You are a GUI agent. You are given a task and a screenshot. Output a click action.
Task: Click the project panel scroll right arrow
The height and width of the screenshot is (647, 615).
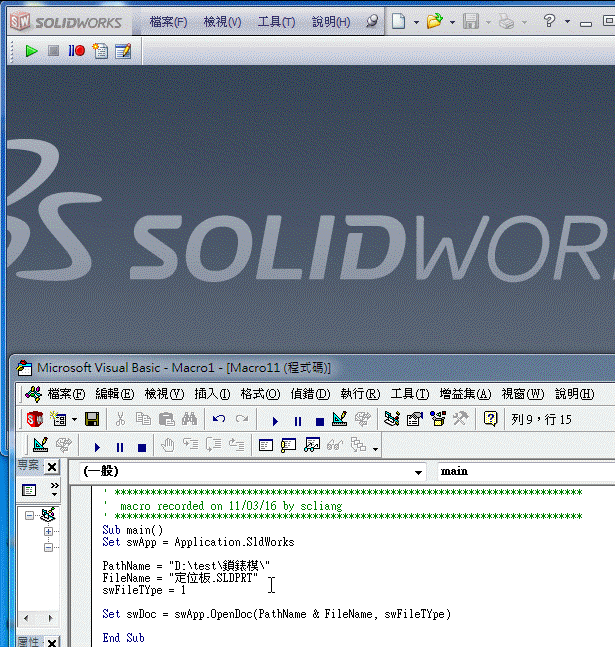pyautogui.click(x=50, y=618)
